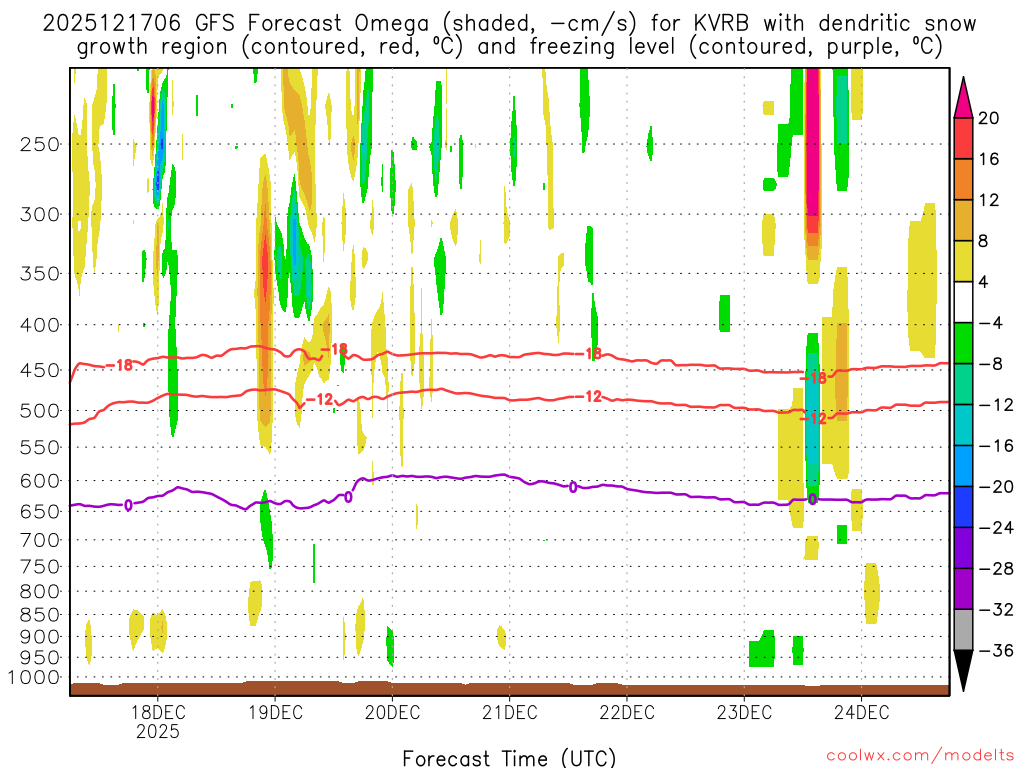This screenshot has width=1024, height=768.
Task: Select the 24DEC tick label
Action: click(860, 713)
